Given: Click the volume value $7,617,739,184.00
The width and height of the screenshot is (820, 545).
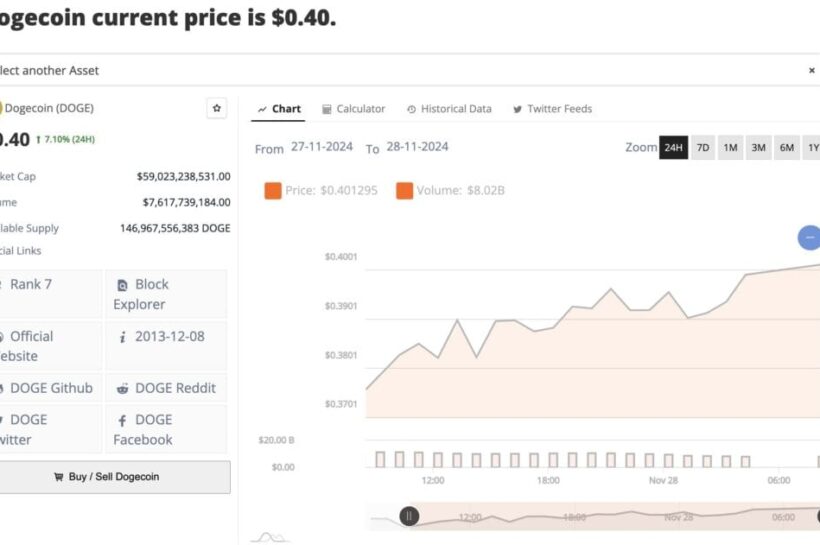Looking at the screenshot, I should (x=187, y=202).
